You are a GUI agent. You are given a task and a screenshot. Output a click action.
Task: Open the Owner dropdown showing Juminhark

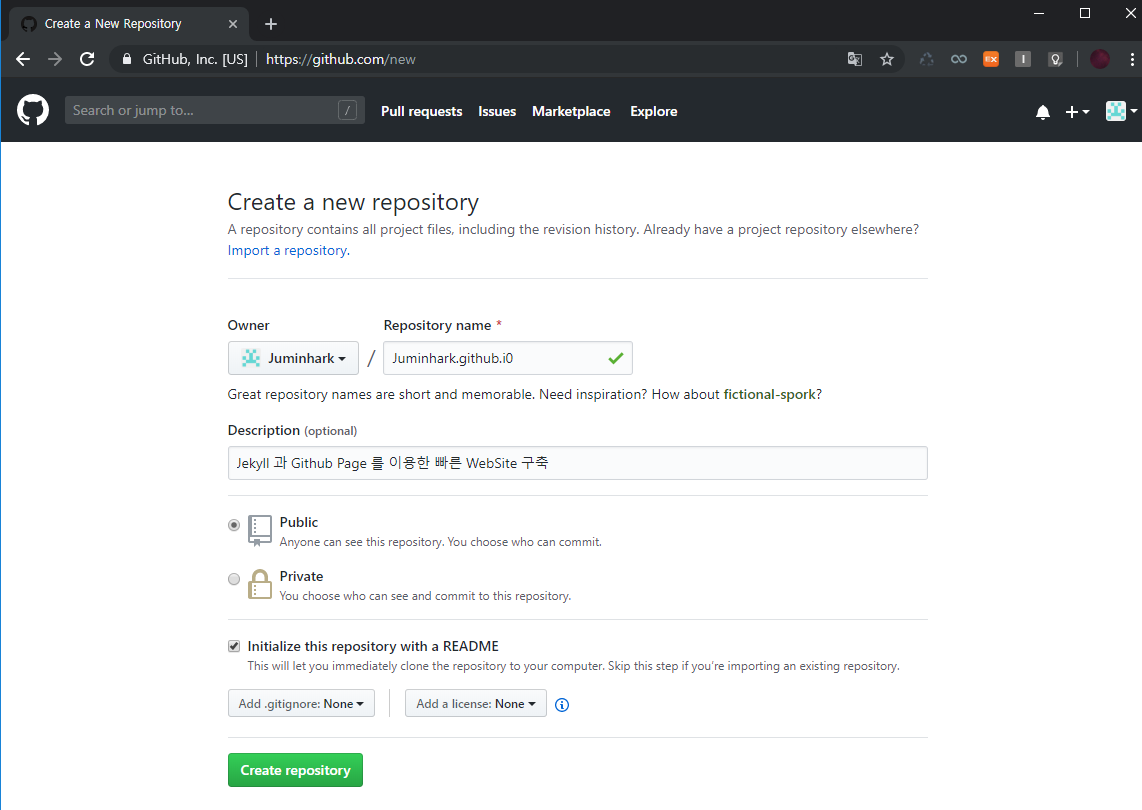coord(294,358)
